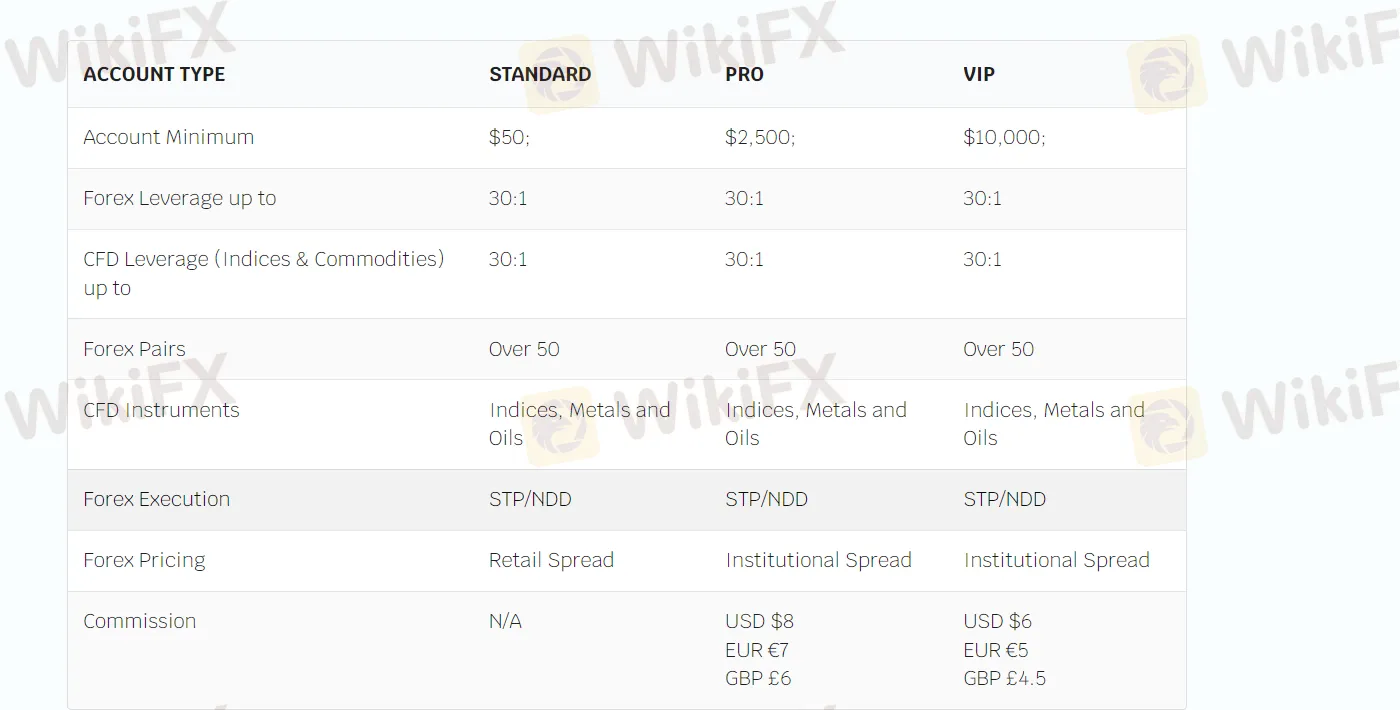Select the highlighted Forex Execution row label
1400x710 pixels.
point(156,499)
